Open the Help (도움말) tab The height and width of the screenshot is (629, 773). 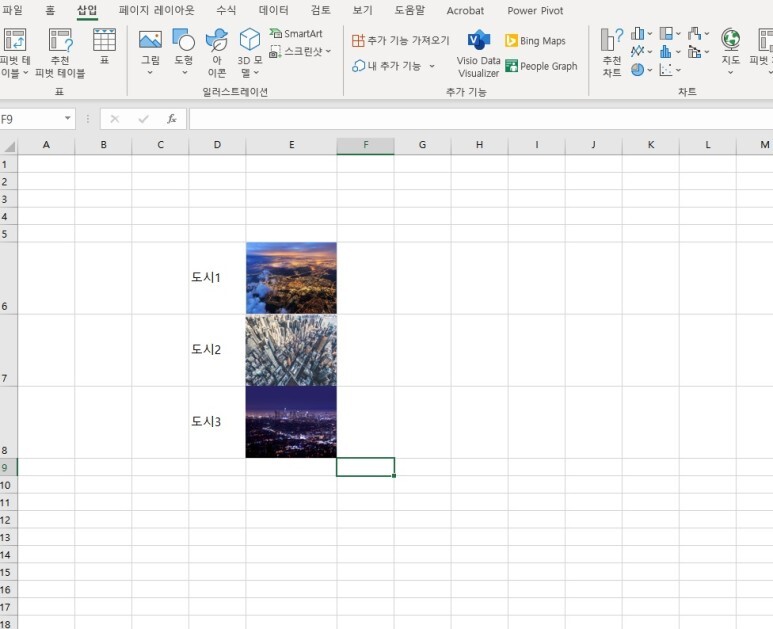[x=410, y=10]
